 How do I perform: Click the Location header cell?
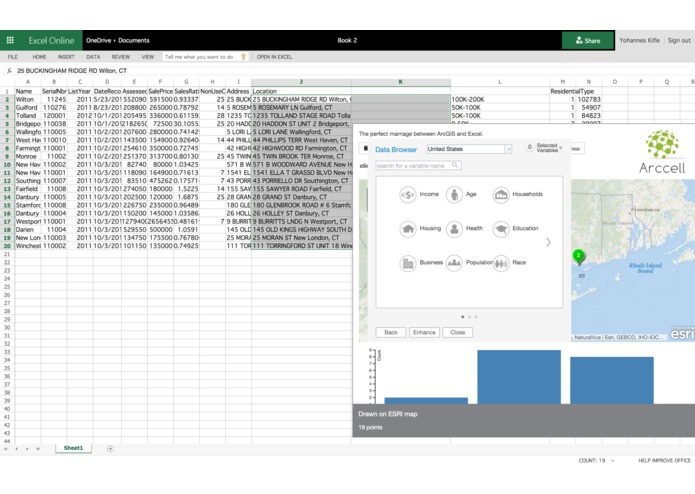[x=301, y=91]
